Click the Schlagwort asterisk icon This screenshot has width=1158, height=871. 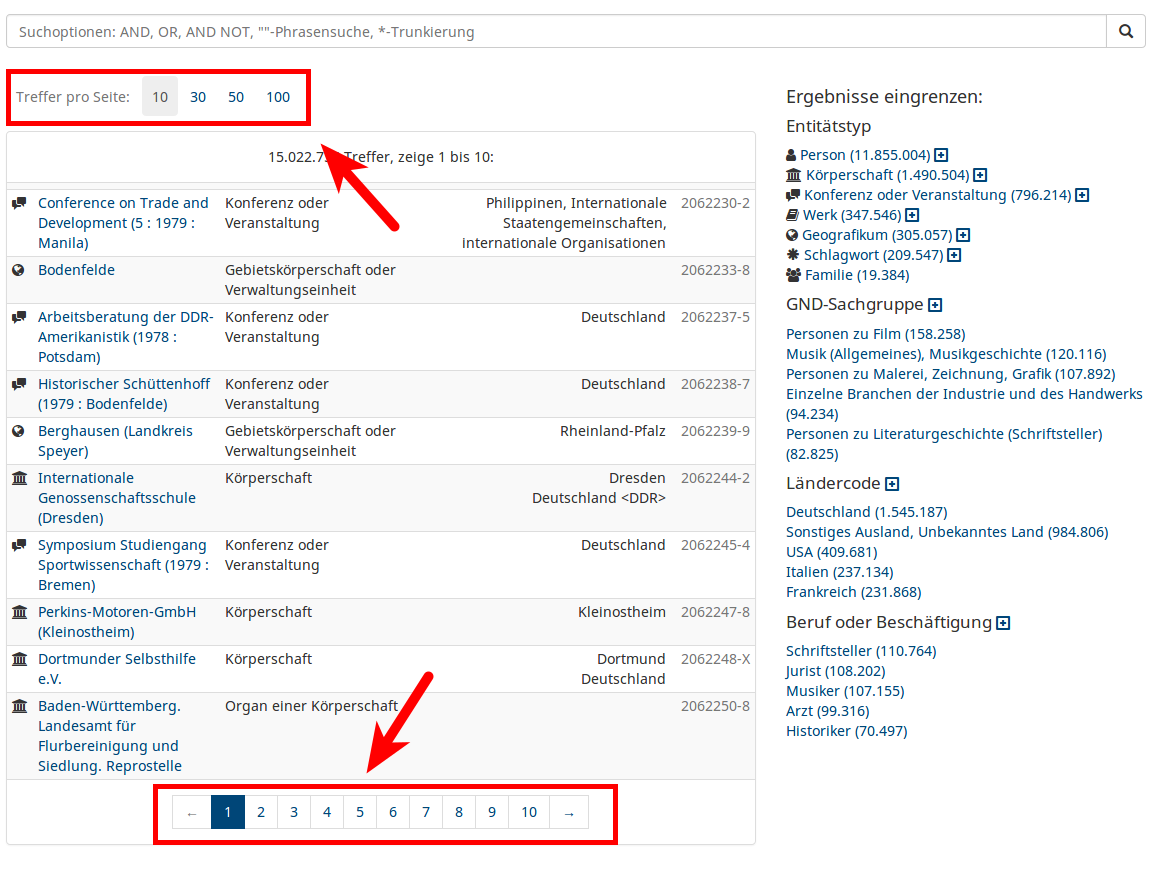792,255
